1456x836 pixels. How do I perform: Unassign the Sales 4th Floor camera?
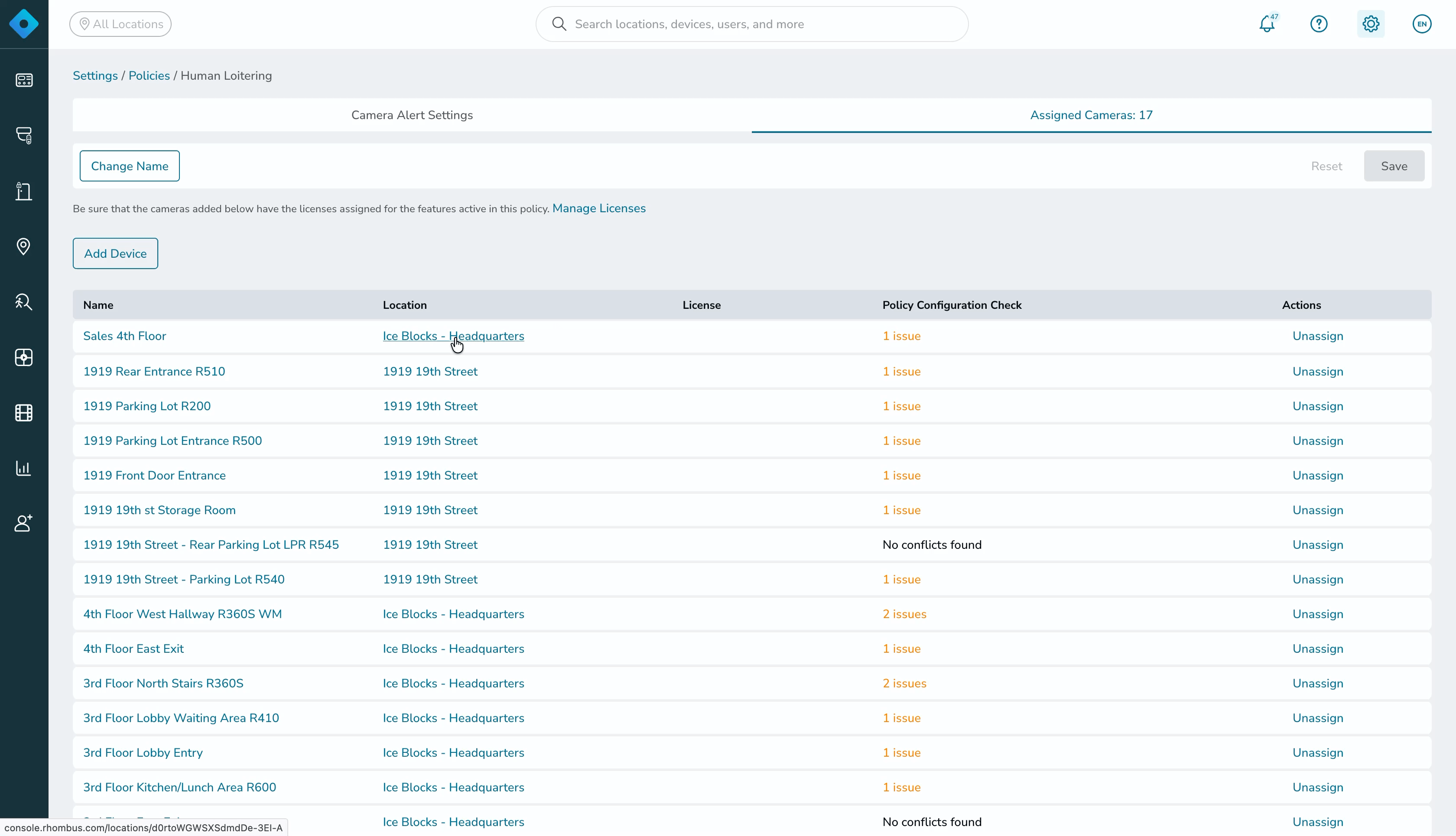[x=1318, y=336]
